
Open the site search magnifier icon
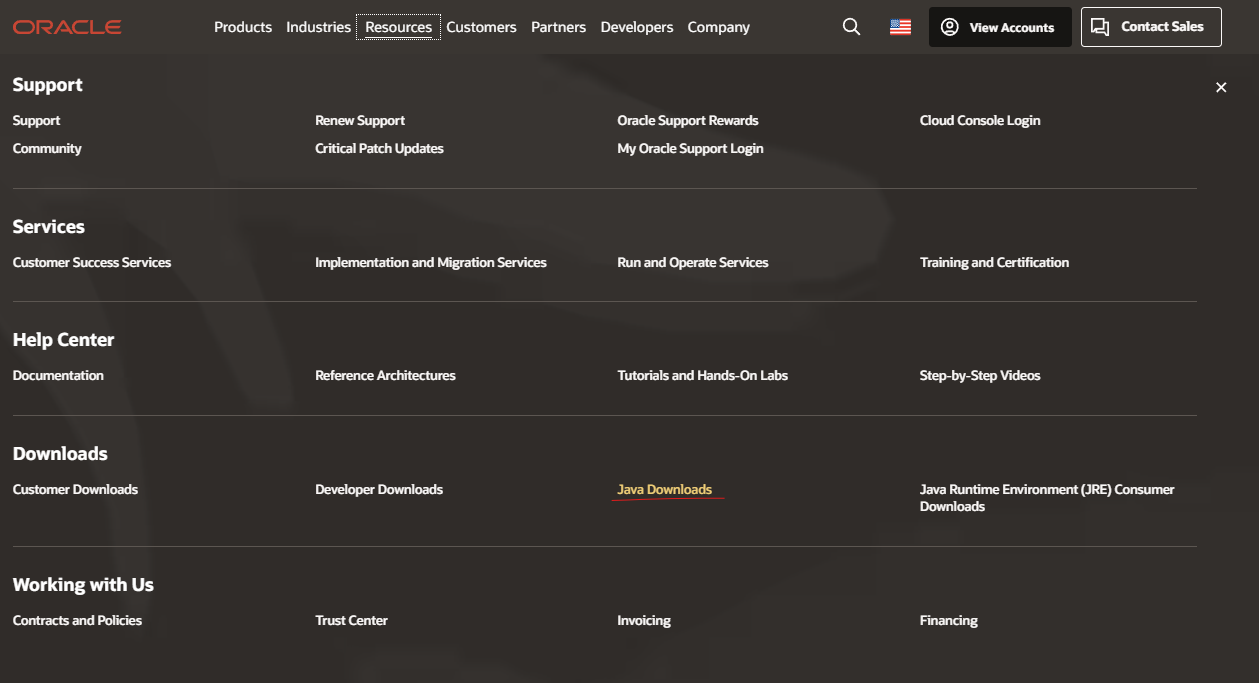coord(851,27)
